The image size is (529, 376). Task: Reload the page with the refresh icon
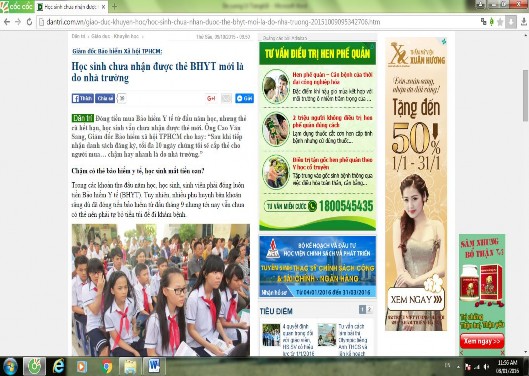pos(29,22)
